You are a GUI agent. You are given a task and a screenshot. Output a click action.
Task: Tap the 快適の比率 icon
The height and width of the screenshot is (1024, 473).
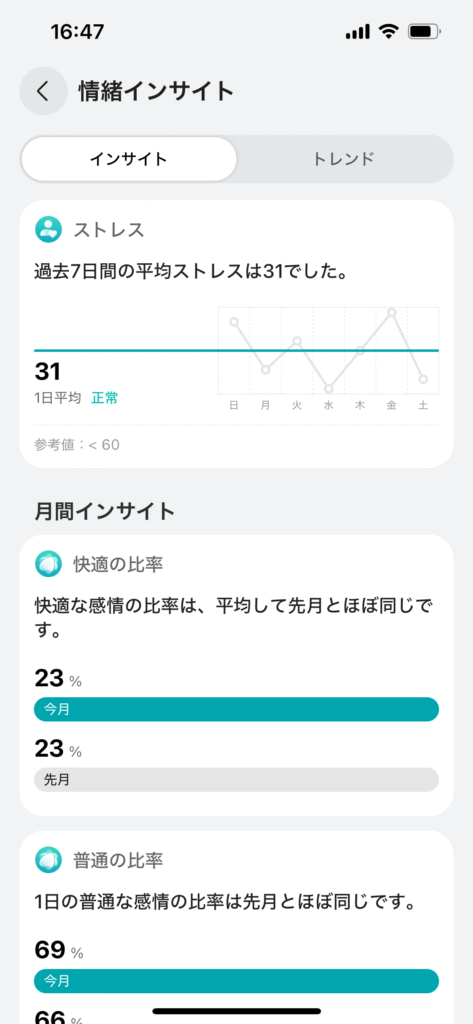click(48, 564)
